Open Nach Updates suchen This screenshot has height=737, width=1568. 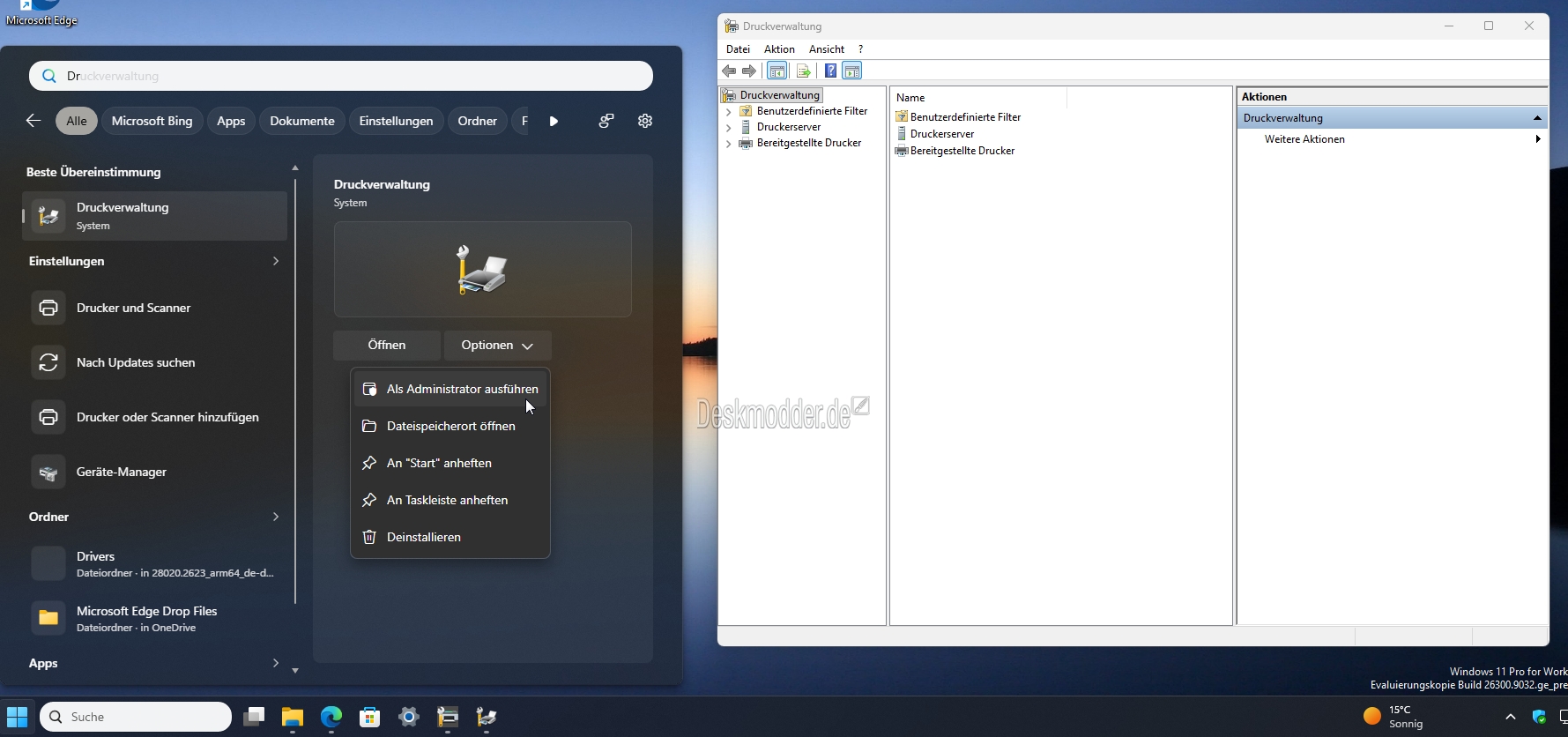tap(155, 362)
